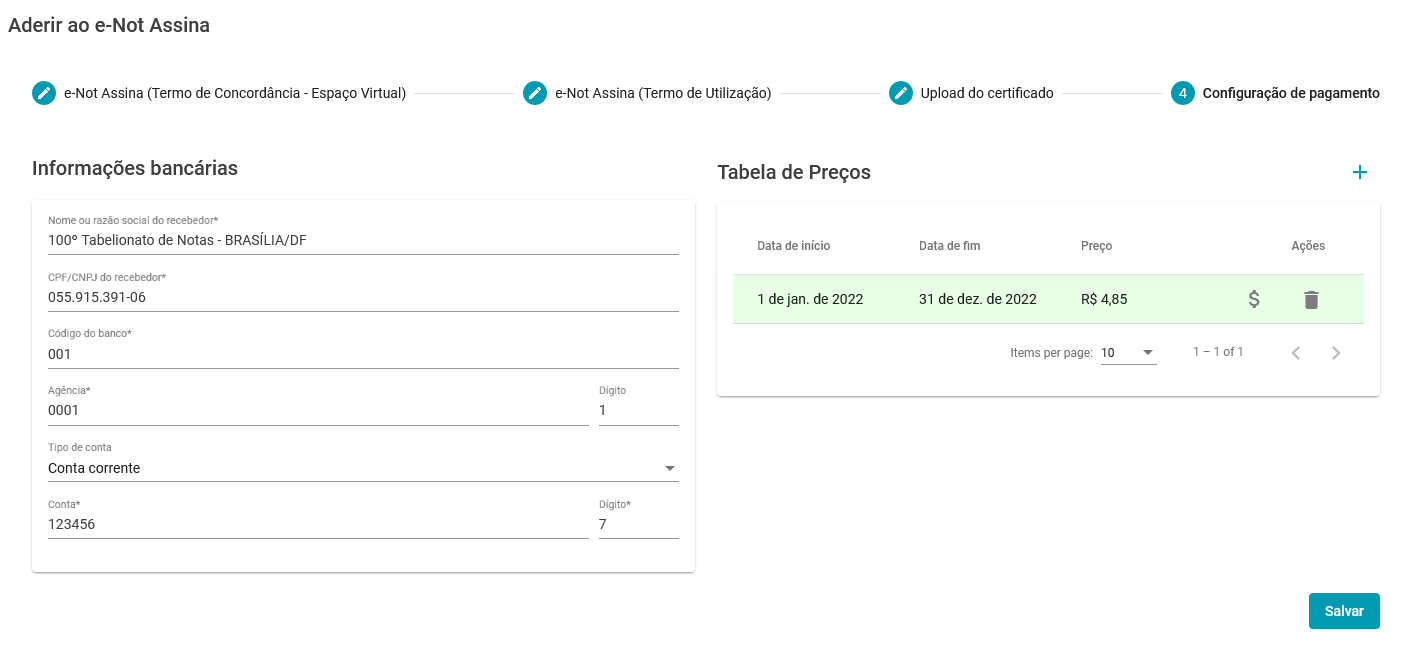Screen dimensions: 1418x670
Task: Expand the Items per page selector
Action: pyautogui.click(x=1129, y=353)
